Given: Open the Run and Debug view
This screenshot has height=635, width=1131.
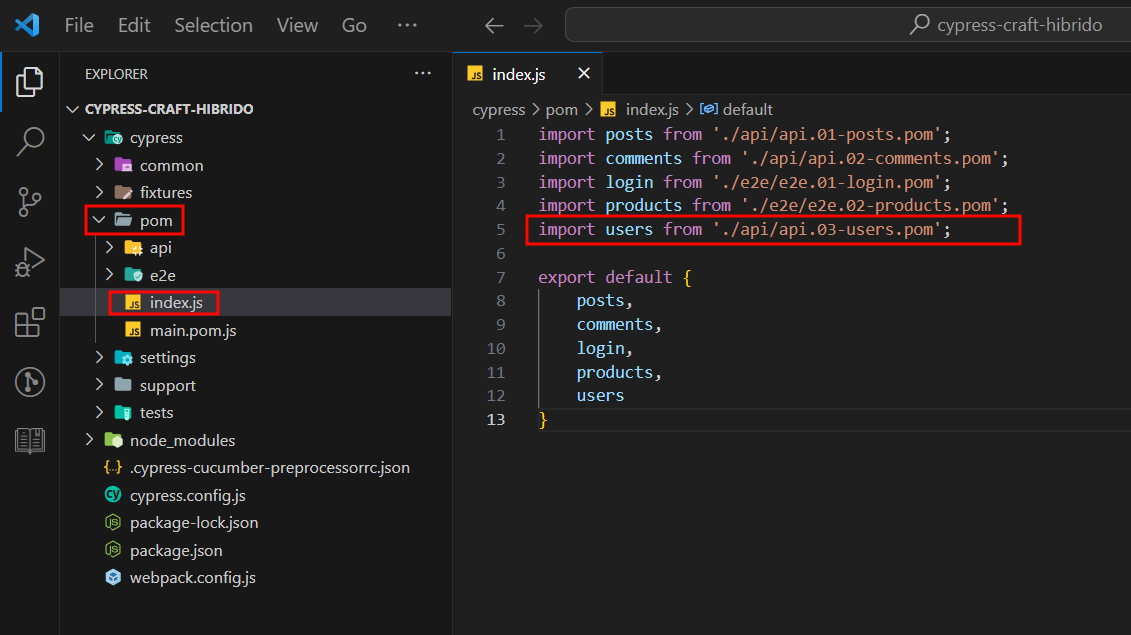Looking at the screenshot, I should 30,262.
